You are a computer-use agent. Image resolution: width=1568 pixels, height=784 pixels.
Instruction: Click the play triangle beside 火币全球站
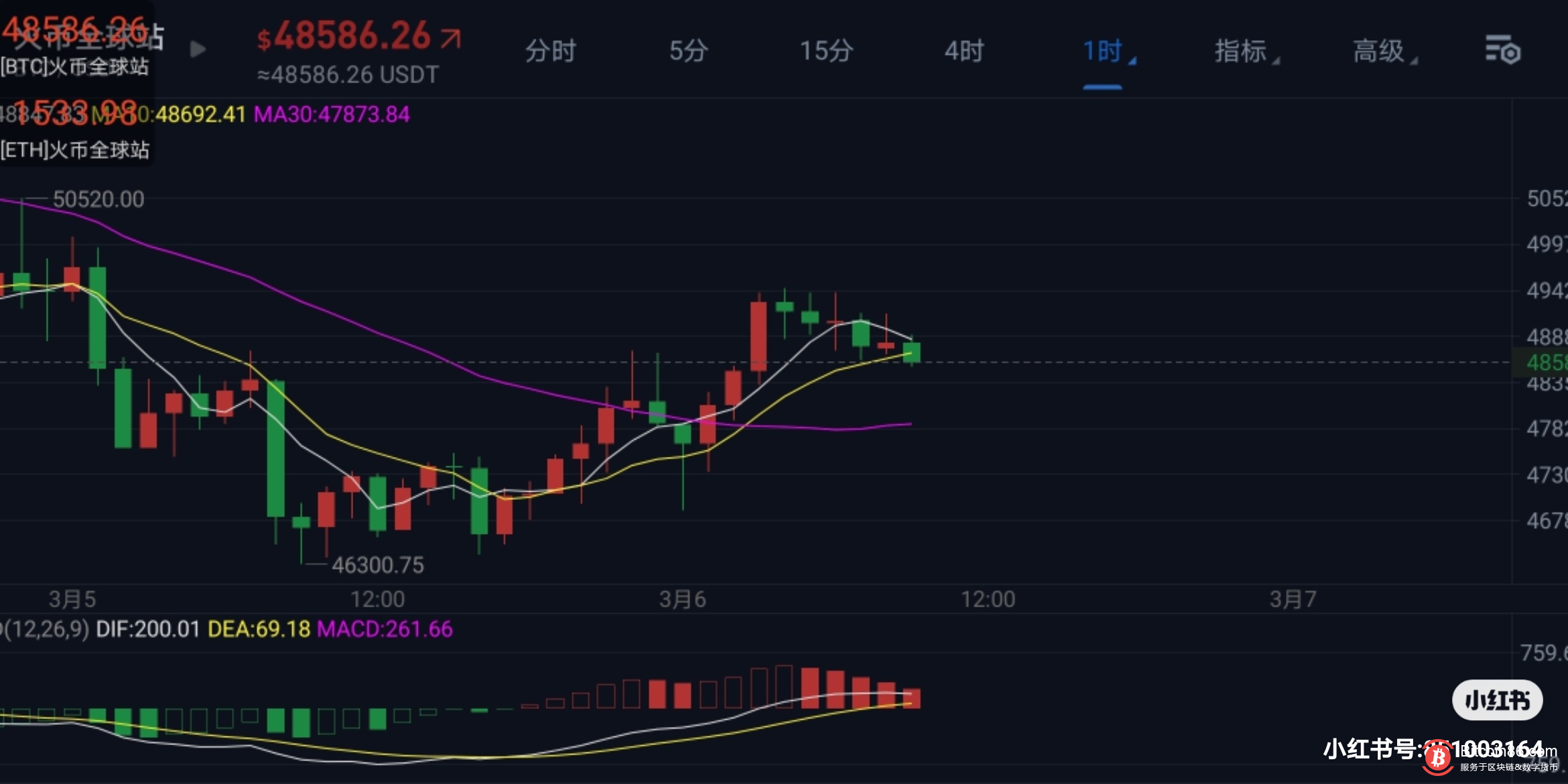point(198,50)
